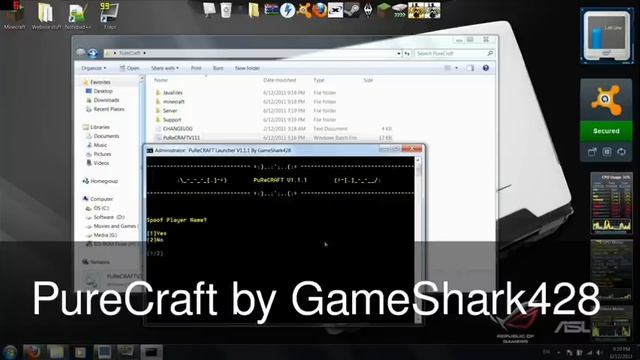Click the Avast gadget open-window icon

592,152
